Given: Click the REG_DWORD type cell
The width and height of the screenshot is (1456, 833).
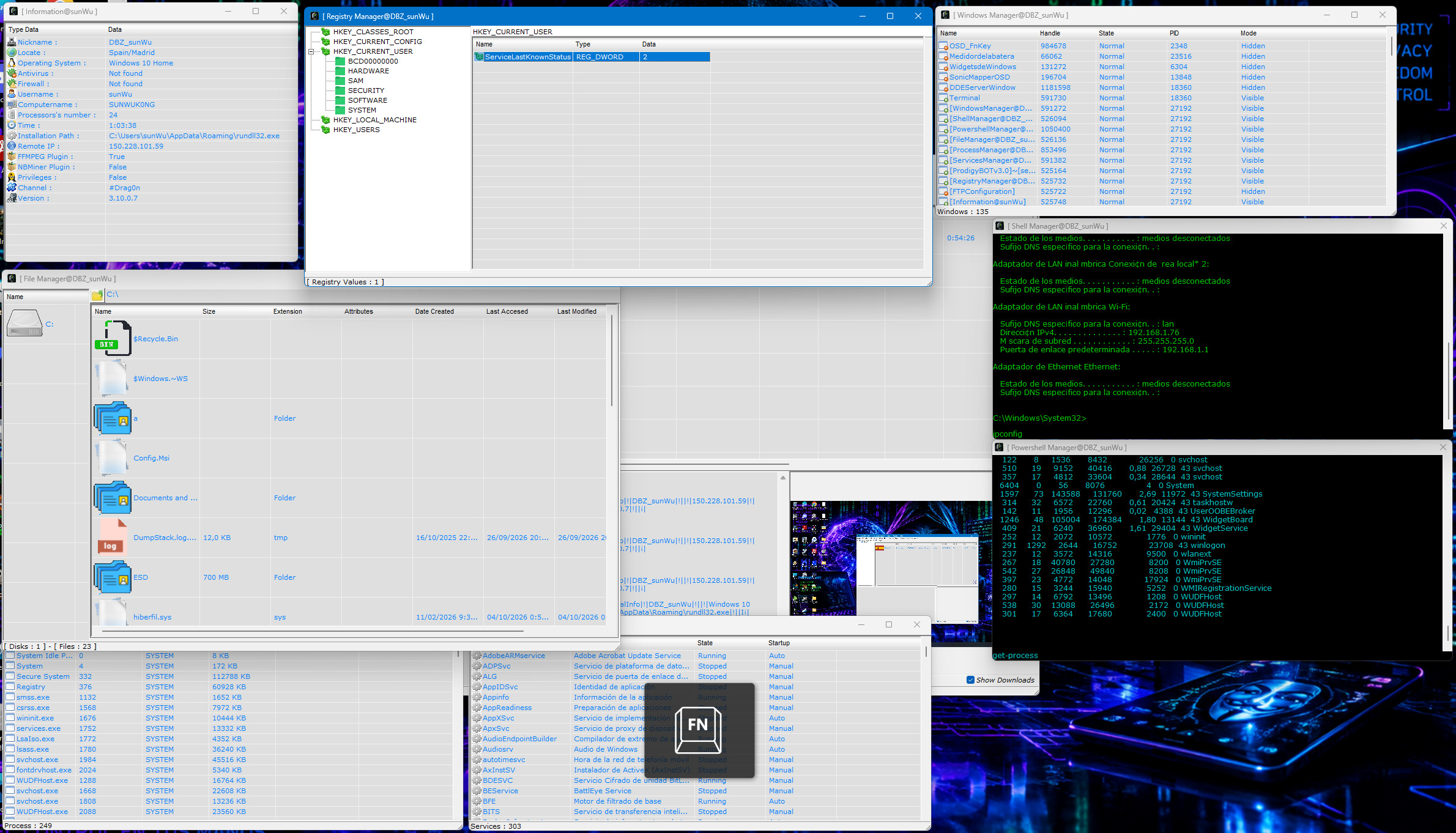Looking at the screenshot, I should click(606, 57).
